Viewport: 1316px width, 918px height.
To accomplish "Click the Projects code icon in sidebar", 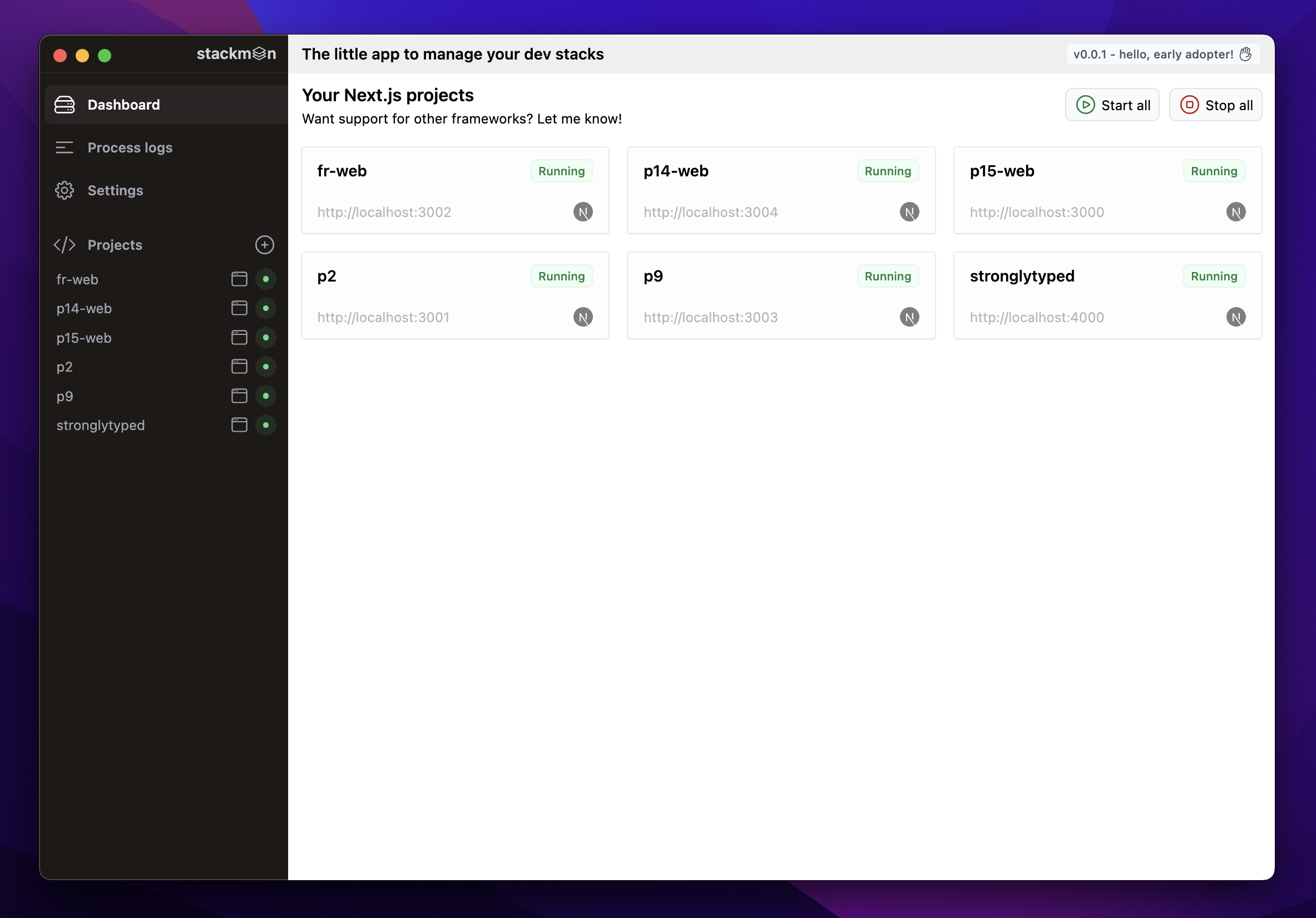I will click(64, 245).
